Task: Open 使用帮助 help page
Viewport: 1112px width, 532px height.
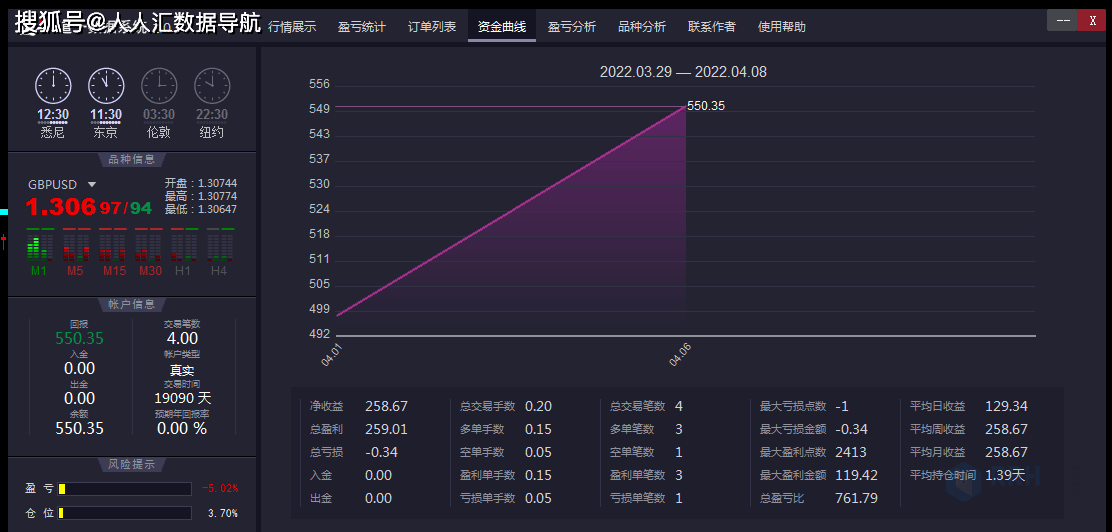Action: [x=782, y=27]
